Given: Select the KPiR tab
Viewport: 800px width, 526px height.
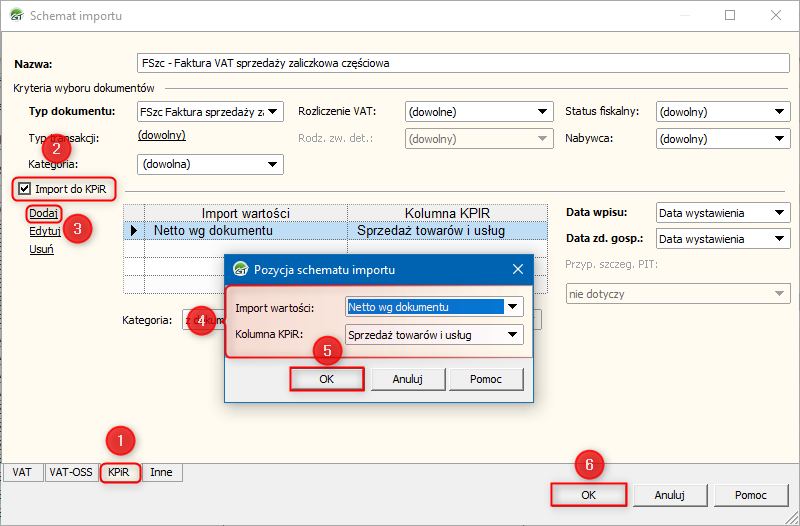Looking at the screenshot, I should tap(119, 473).
